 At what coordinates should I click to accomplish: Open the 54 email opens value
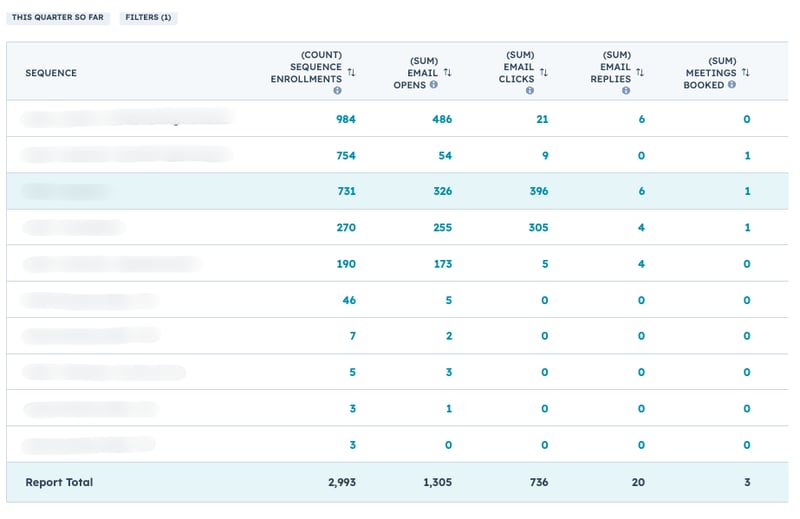point(445,156)
